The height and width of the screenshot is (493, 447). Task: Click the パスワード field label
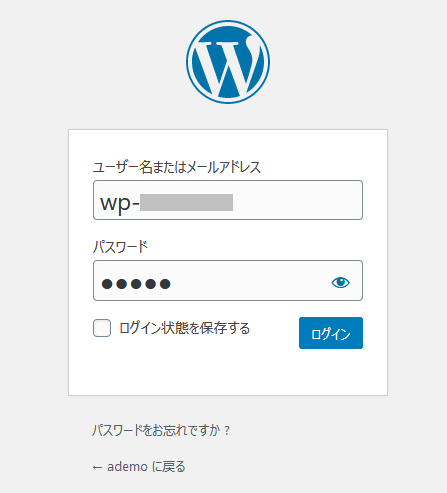tap(120, 247)
